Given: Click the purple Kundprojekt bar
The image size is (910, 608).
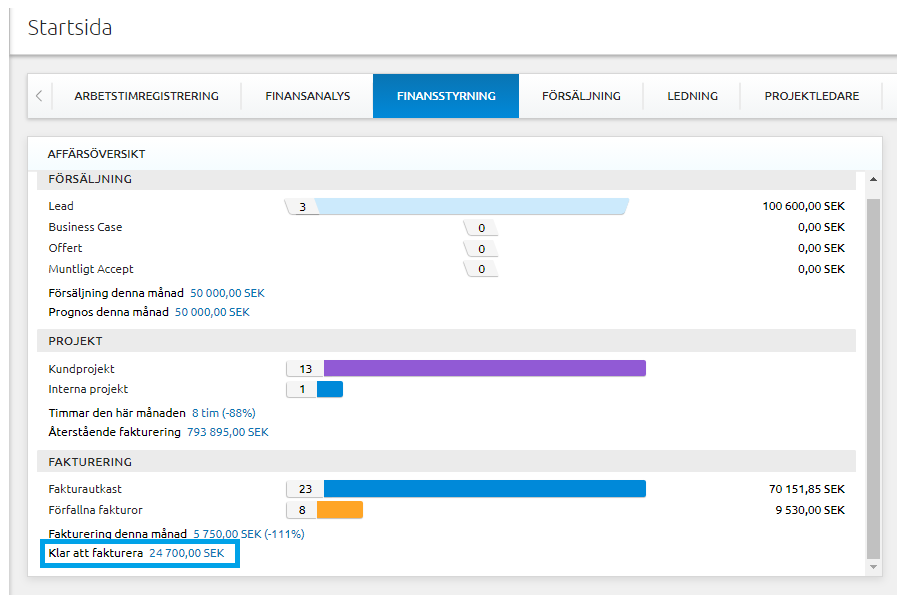Looking at the screenshot, I should coord(485,368).
